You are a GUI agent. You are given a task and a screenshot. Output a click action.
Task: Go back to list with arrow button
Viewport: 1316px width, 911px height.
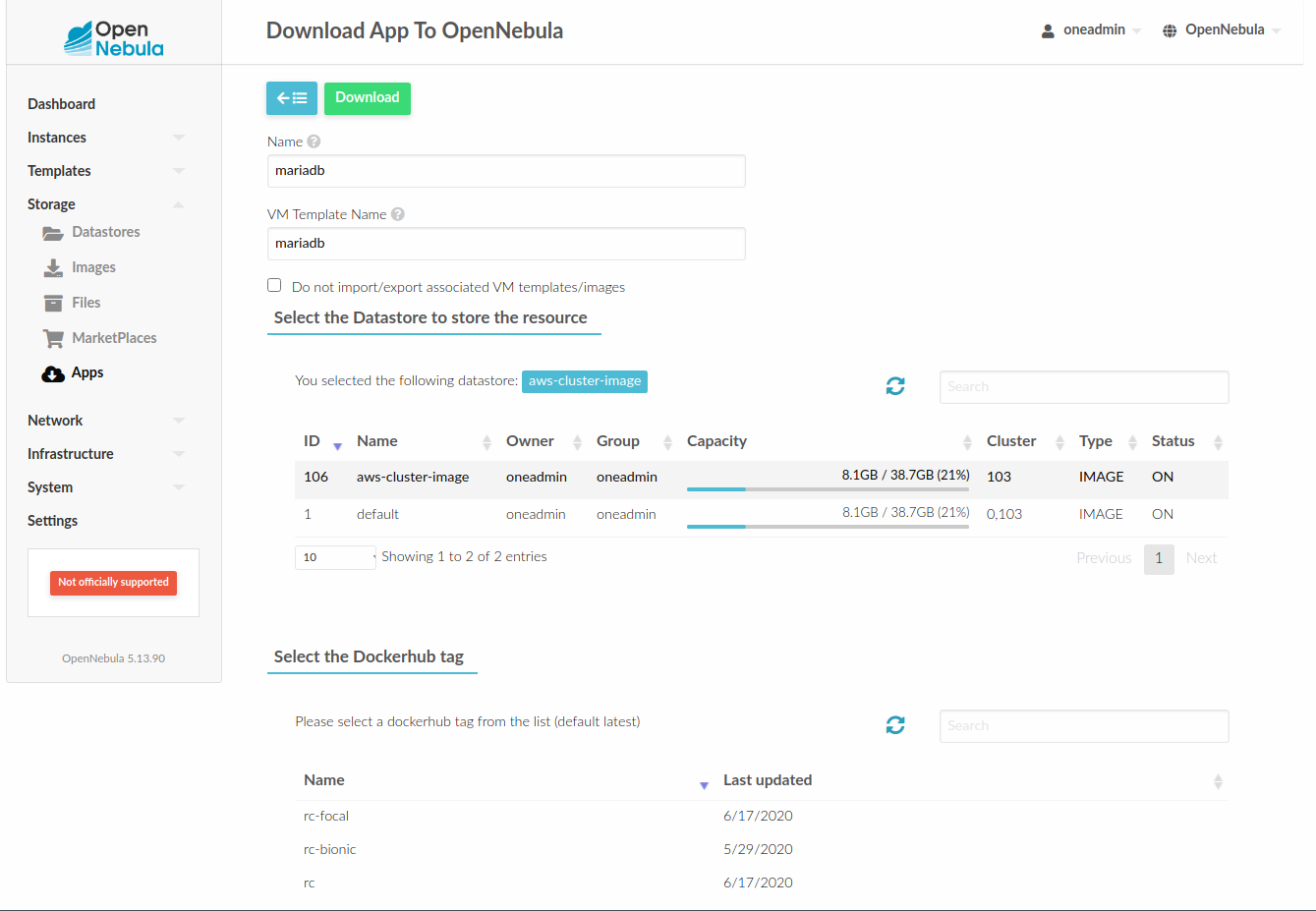pyautogui.click(x=292, y=98)
